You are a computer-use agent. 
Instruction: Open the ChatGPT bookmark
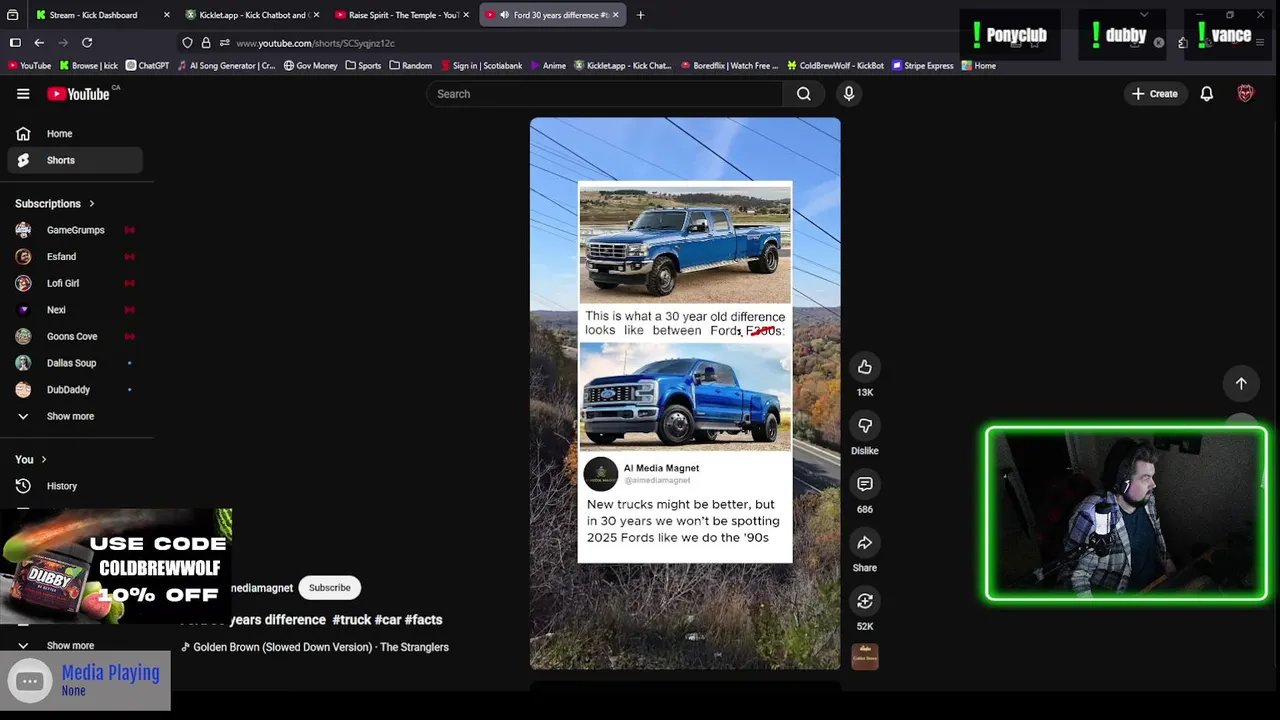pyautogui.click(x=147, y=66)
